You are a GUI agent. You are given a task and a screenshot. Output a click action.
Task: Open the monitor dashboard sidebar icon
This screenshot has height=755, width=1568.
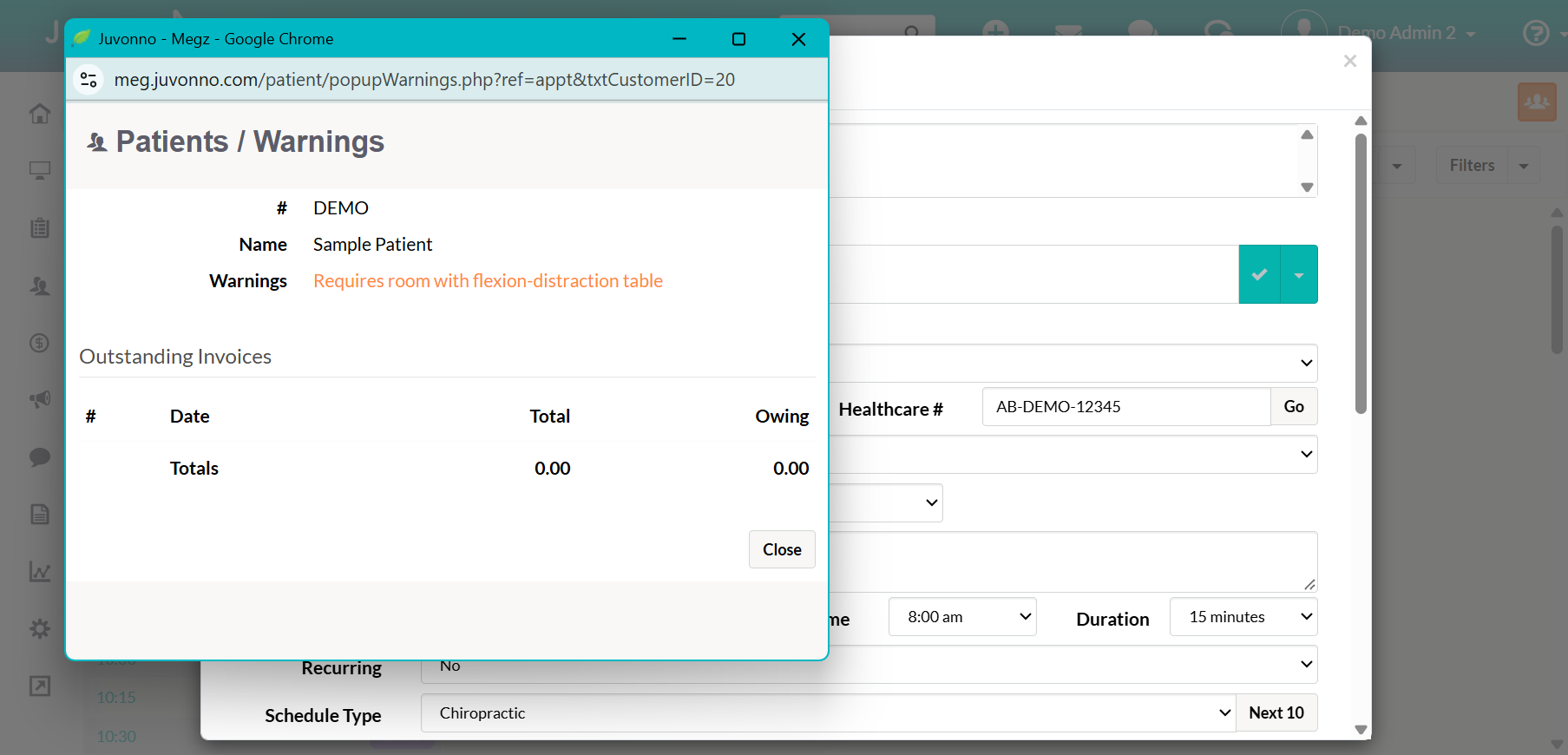coord(40,170)
